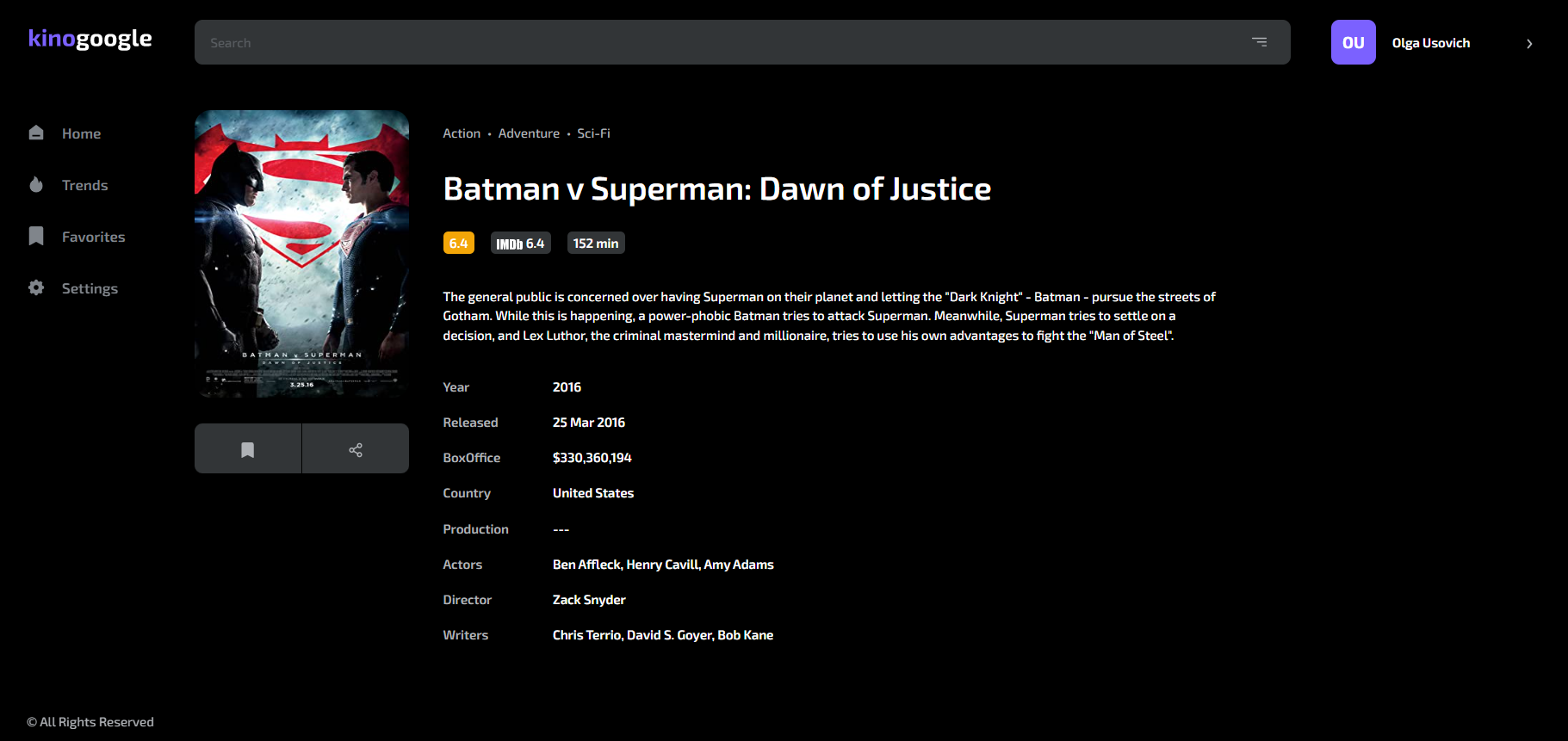This screenshot has width=1568, height=741.
Task: Click box office value $330,360,194
Action: coord(592,458)
